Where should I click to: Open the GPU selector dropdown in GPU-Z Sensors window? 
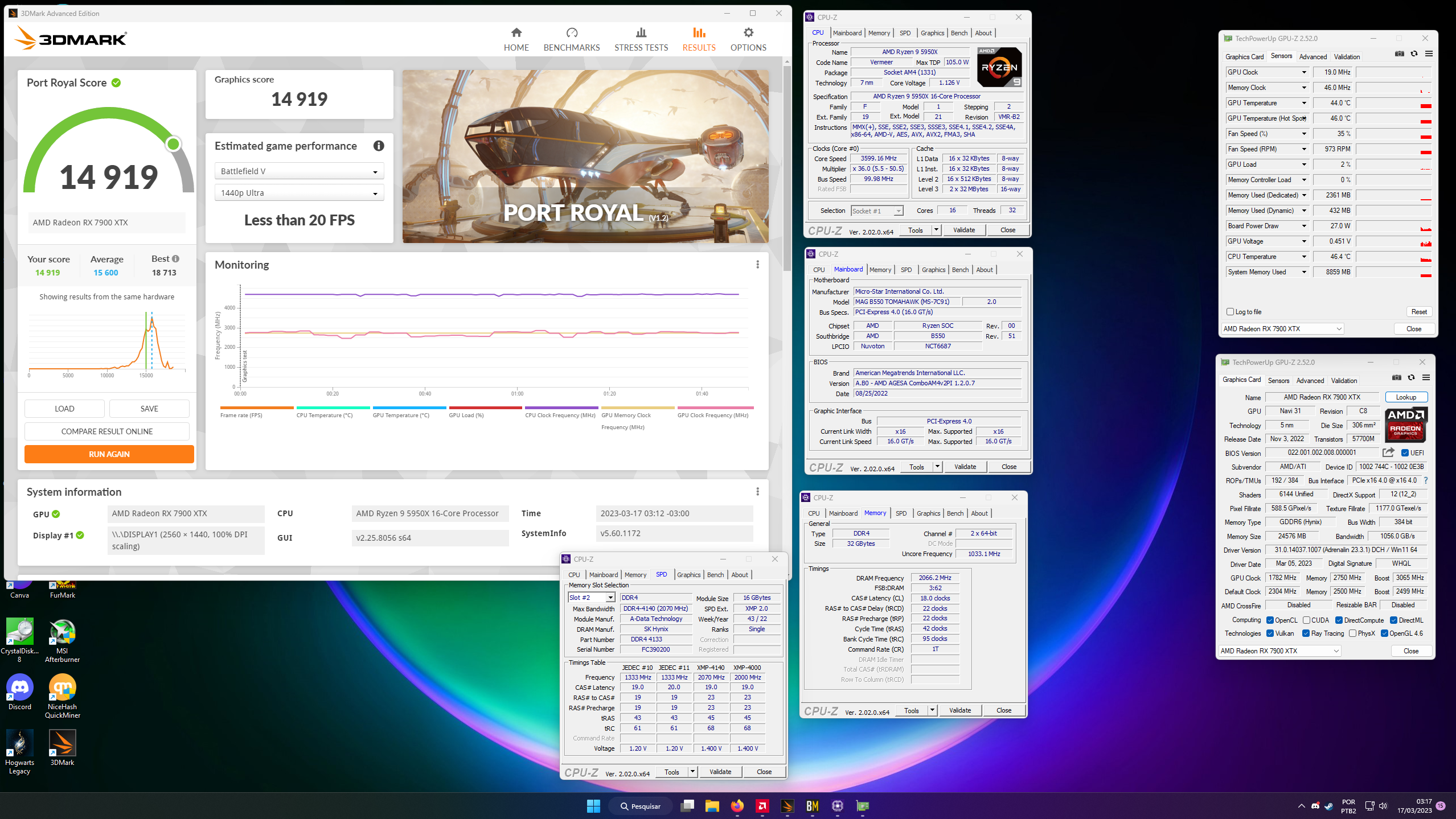point(1282,329)
